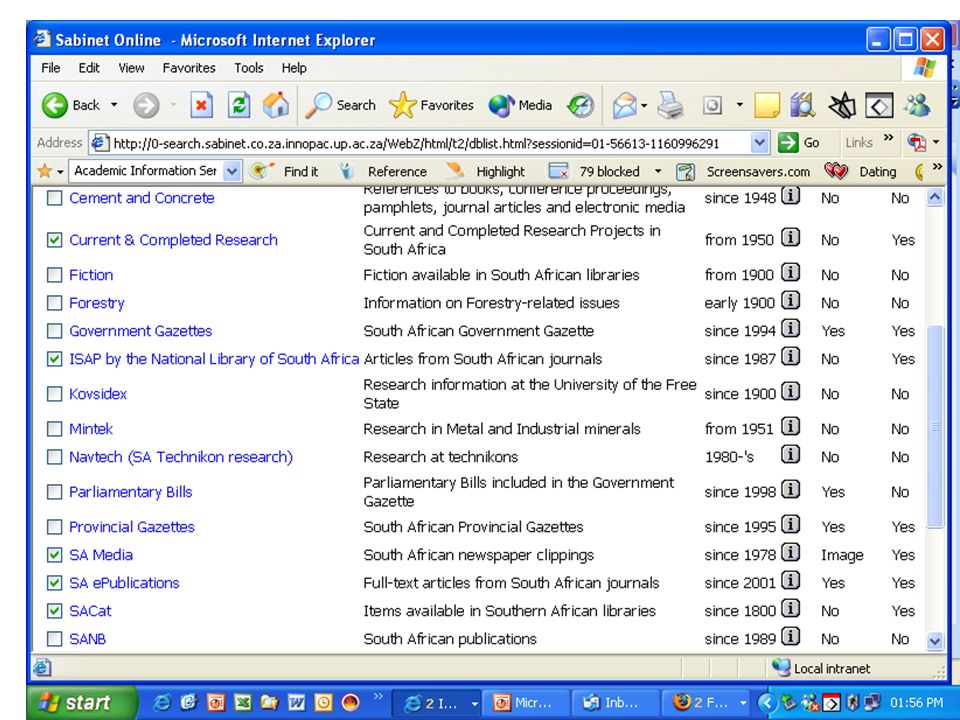Viewport: 960px width, 720px height.
Task: Open the Favorites menu
Action: pyautogui.click(x=189, y=68)
